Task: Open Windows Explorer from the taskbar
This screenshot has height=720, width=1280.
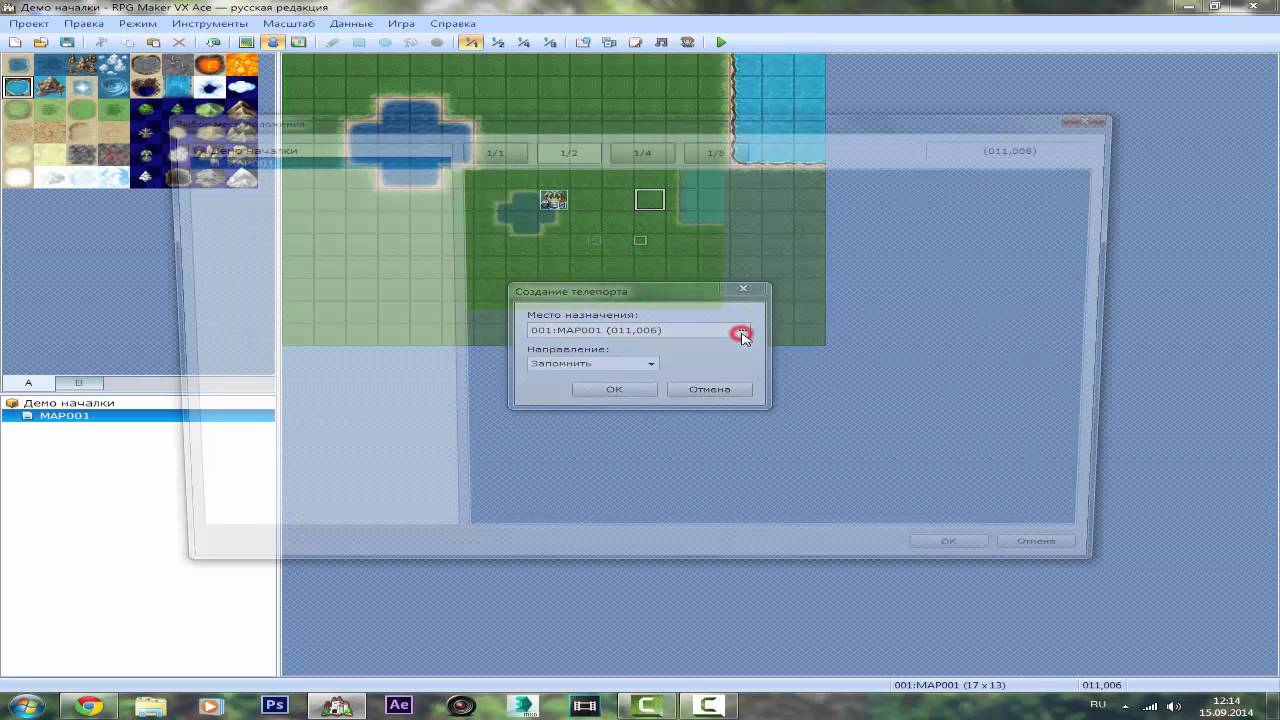Action: (151, 706)
